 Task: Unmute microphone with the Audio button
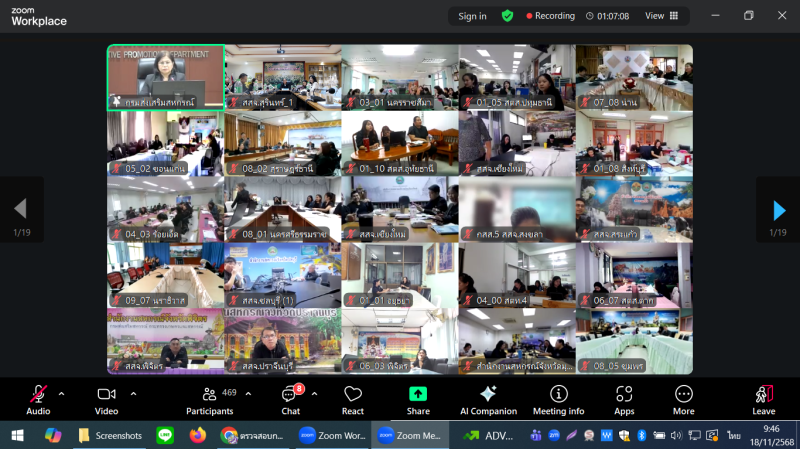(38, 397)
